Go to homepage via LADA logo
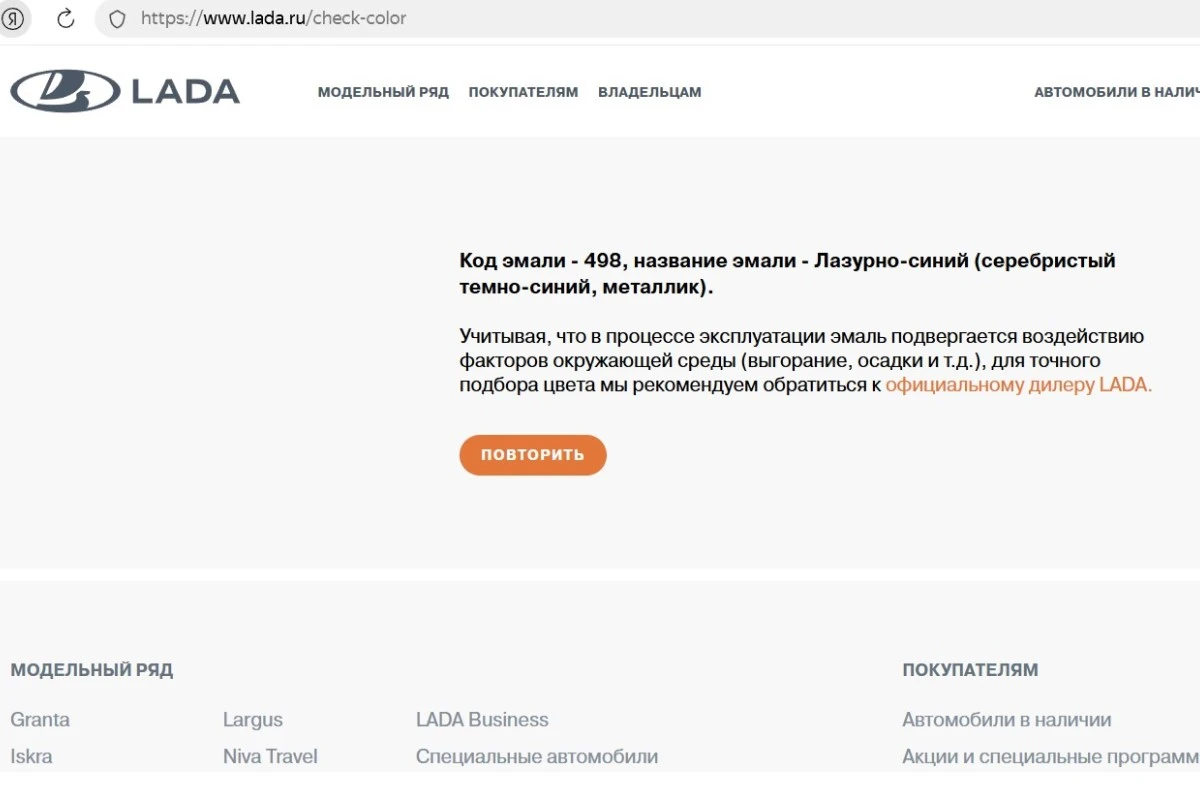The width and height of the screenshot is (1200, 800). click(x=125, y=91)
